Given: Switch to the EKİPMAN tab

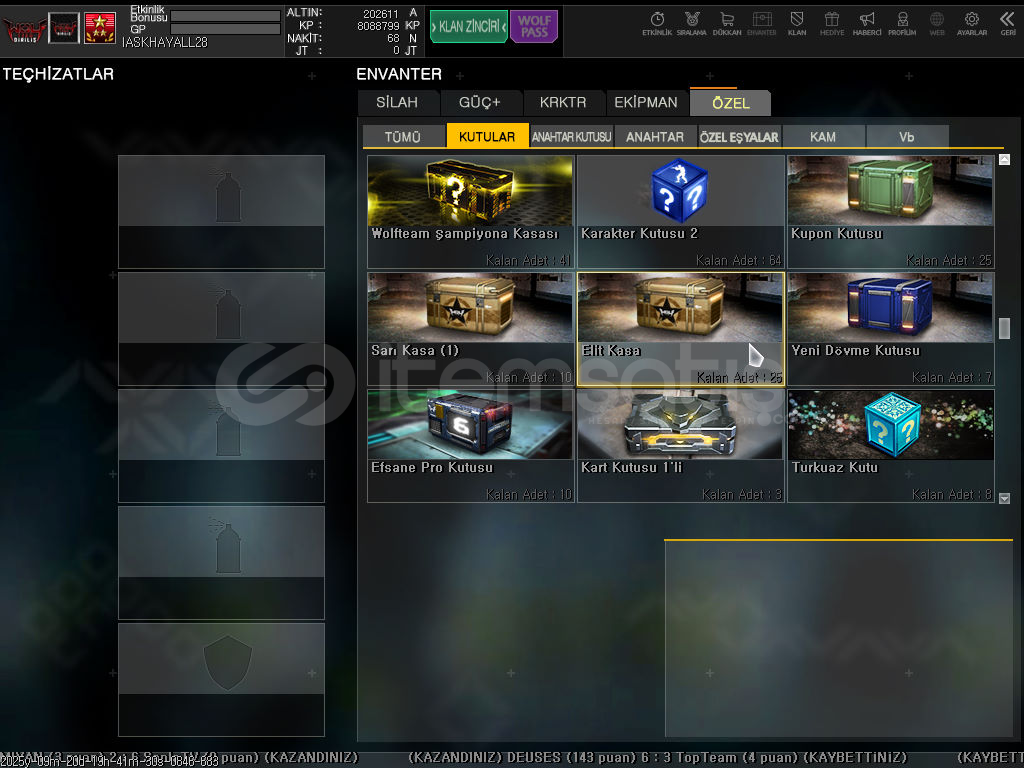Looking at the screenshot, I should (x=646, y=103).
